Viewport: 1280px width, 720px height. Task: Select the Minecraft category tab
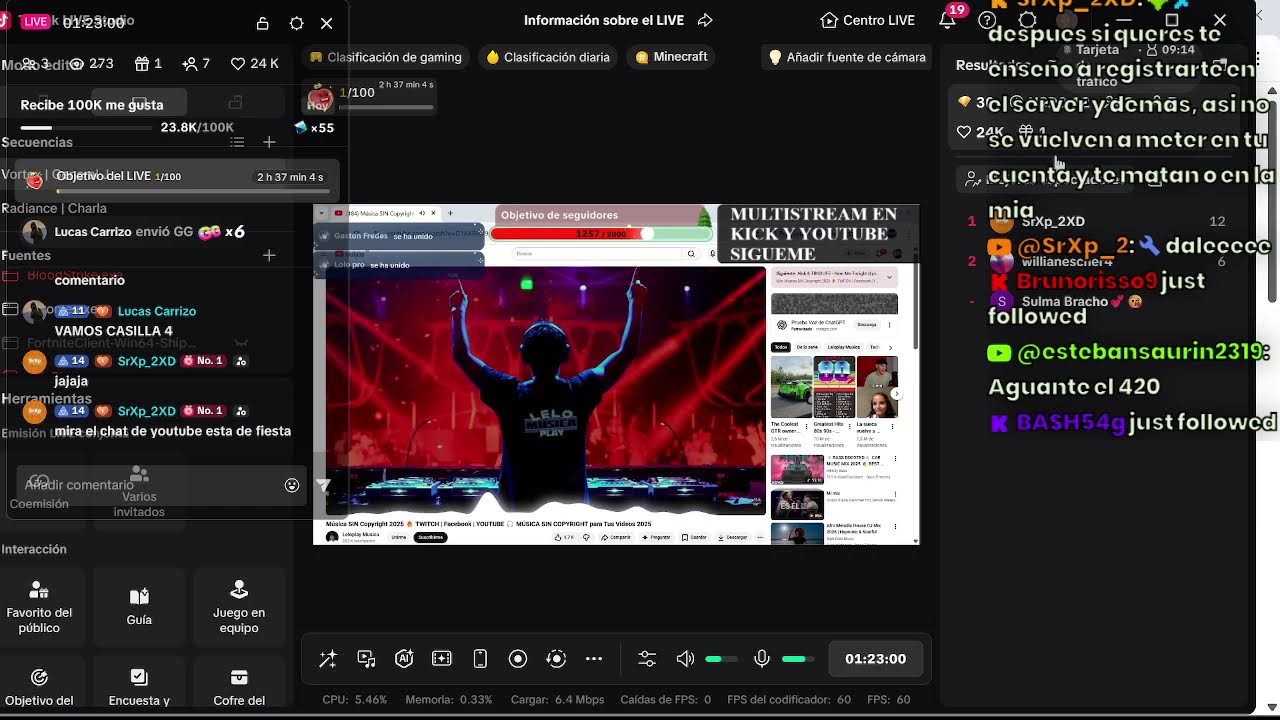[x=672, y=57]
